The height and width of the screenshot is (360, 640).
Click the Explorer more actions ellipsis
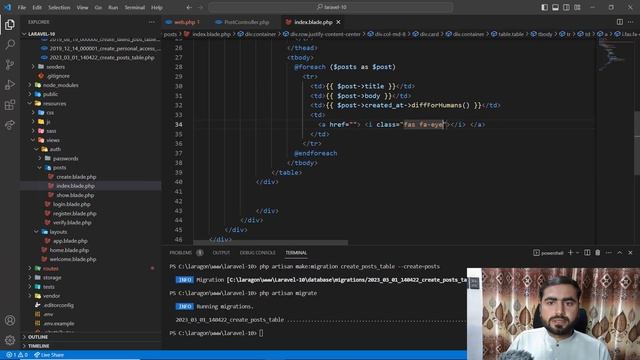(x=152, y=22)
